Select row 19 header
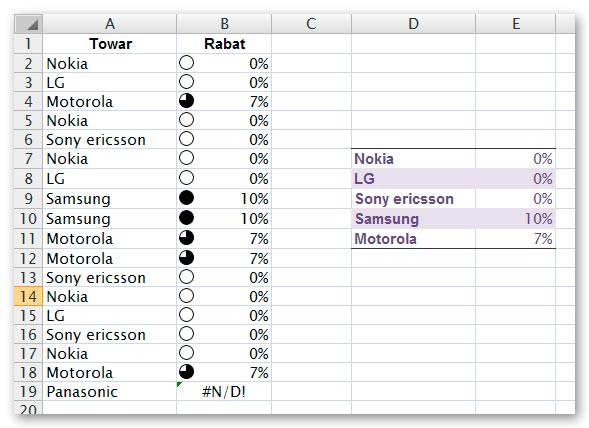Screen dimensions: 589x428 tap(29, 392)
